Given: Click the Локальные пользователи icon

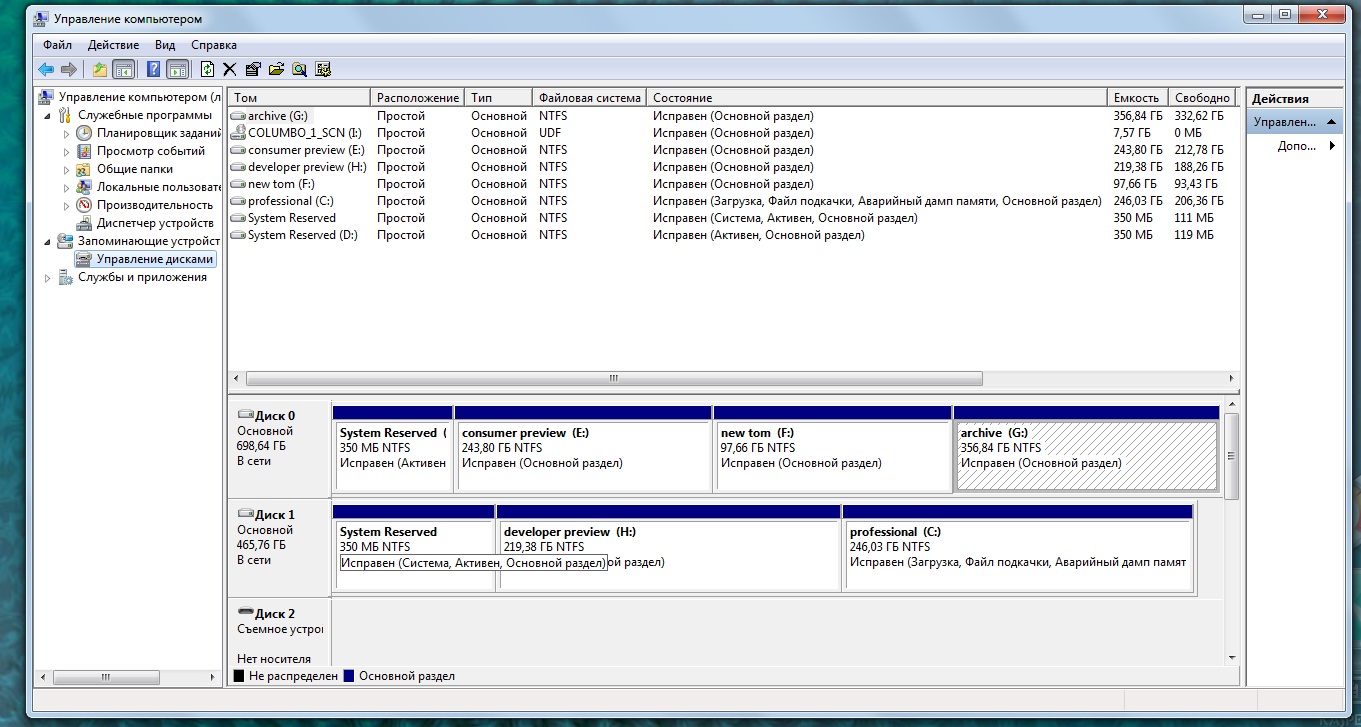Looking at the screenshot, I should pyautogui.click(x=84, y=187).
